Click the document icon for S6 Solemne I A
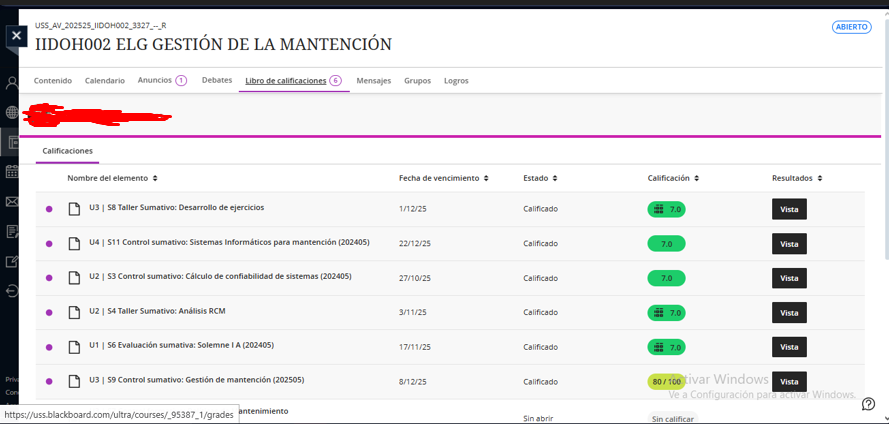This screenshot has width=889, height=424. click(73, 347)
